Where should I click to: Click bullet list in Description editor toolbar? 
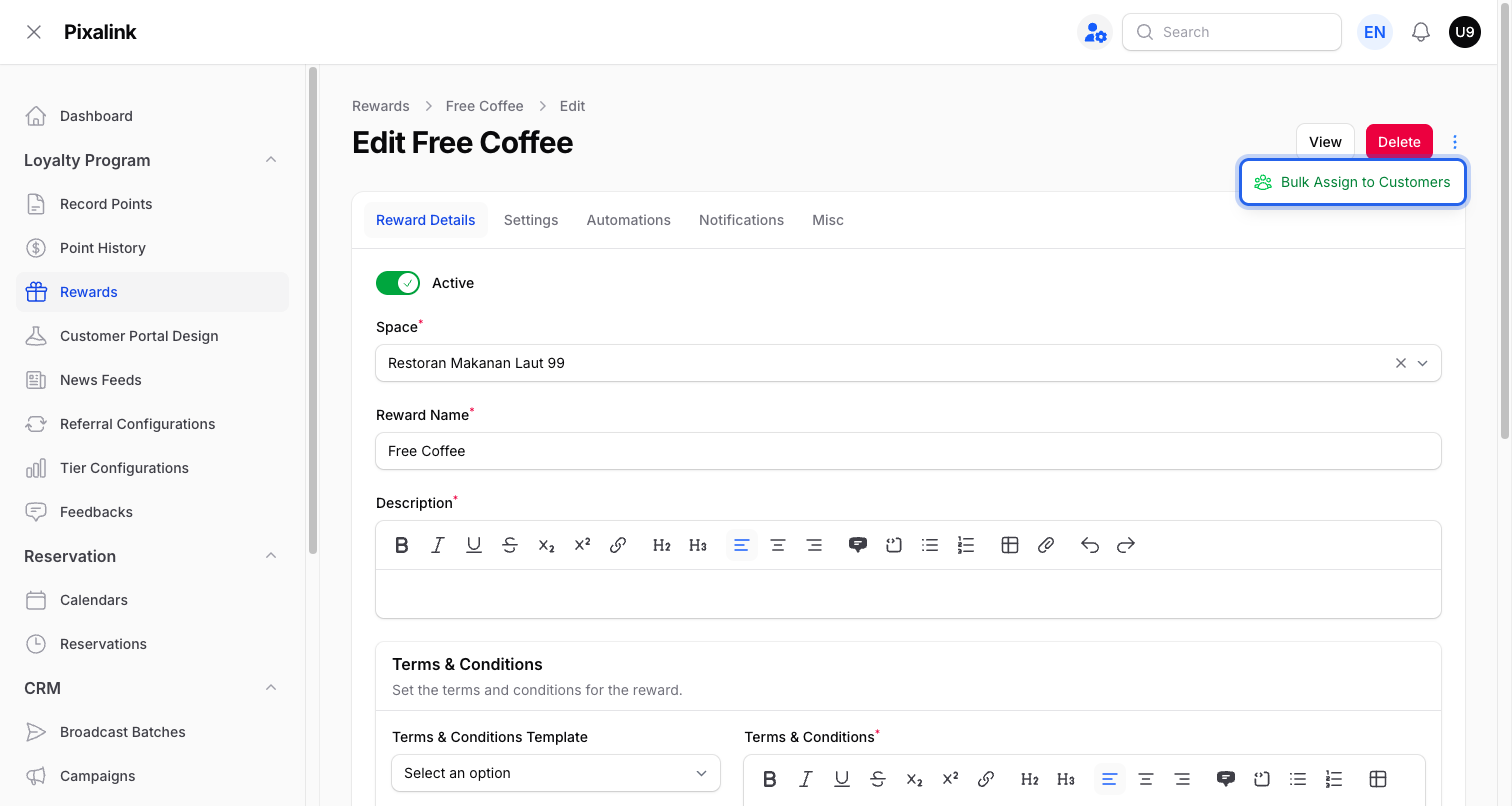pyautogui.click(x=930, y=545)
